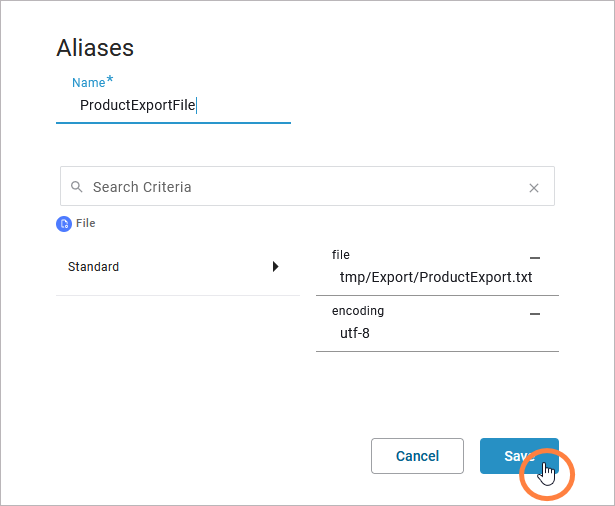Remove the encoding parameter using minus
The height and width of the screenshot is (506, 615).
coord(535,313)
